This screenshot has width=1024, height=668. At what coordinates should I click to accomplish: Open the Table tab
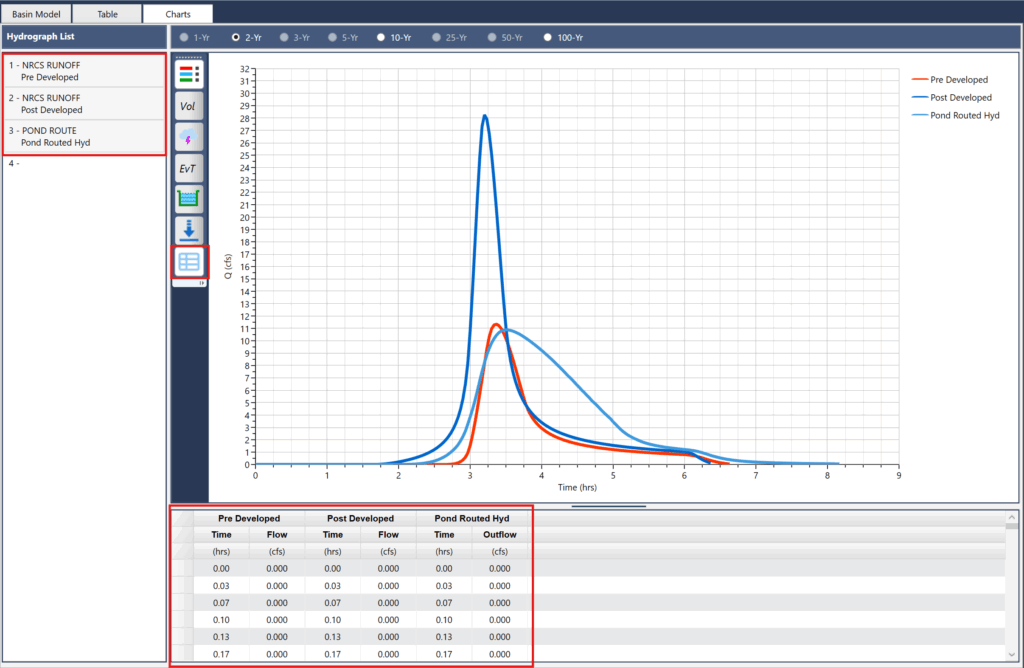107,15
